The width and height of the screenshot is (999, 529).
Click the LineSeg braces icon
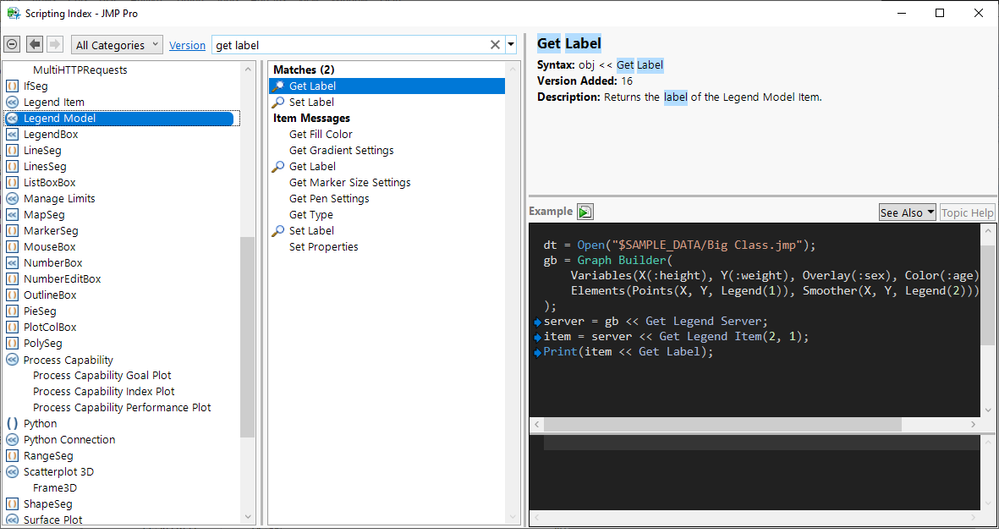click(12, 150)
